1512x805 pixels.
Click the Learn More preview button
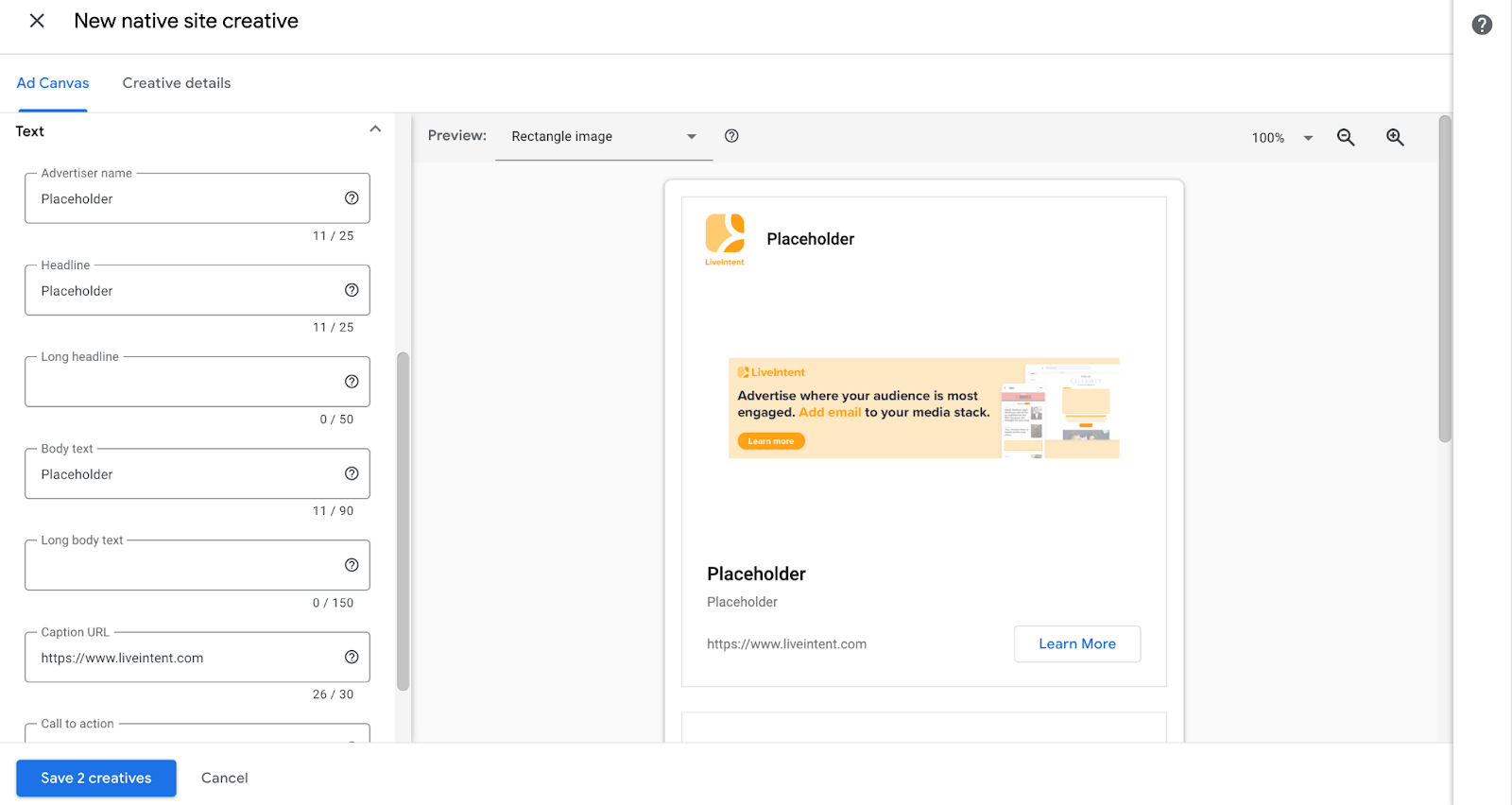click(1077, 643)
